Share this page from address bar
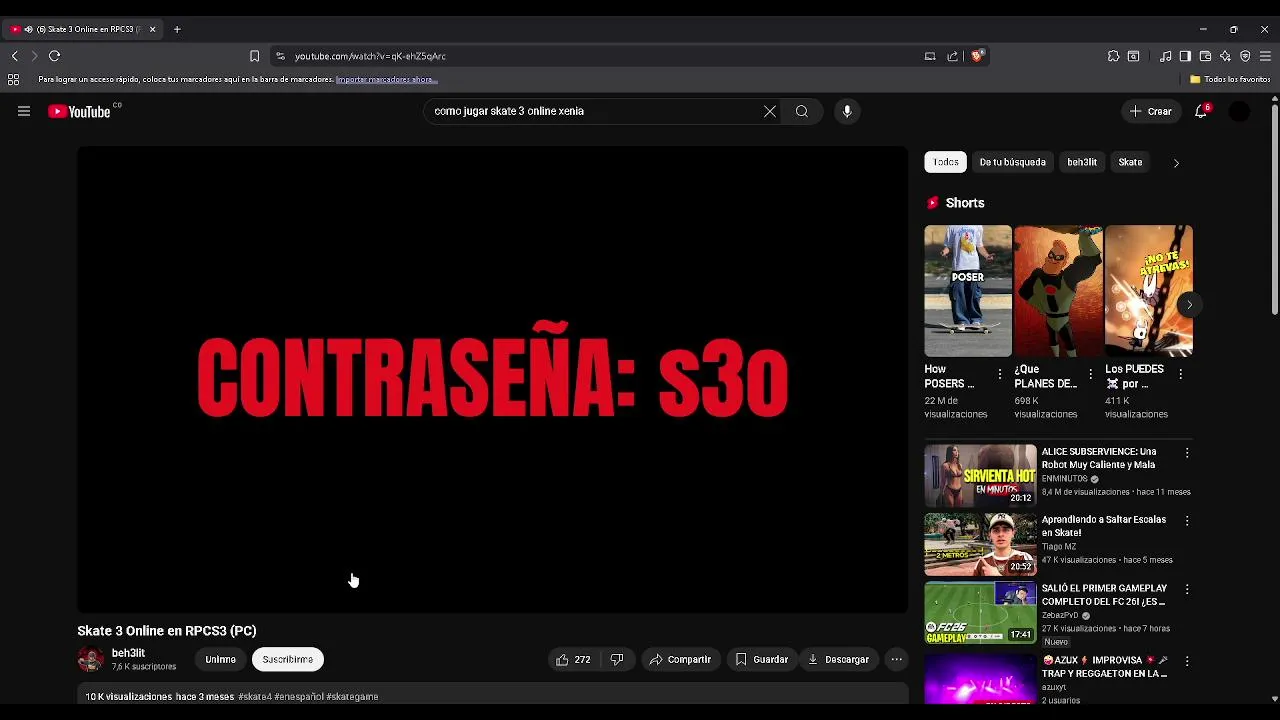Screen dimensions: 1280x720 (x=952, y=56)
